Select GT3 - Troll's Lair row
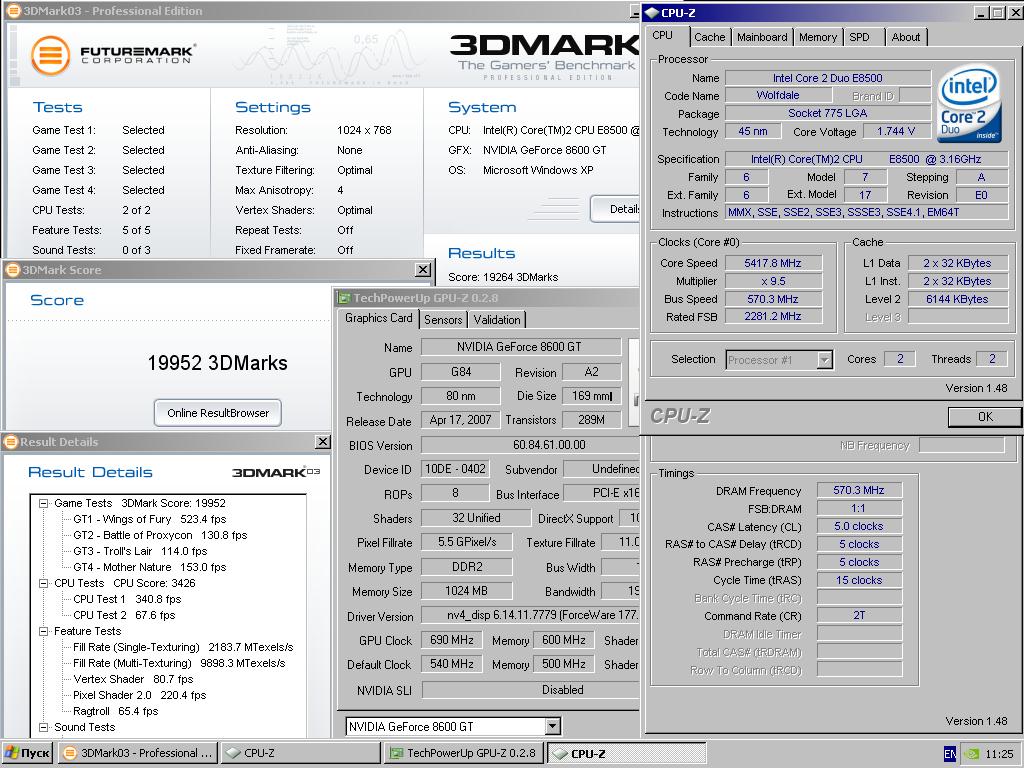 [140, 551]
